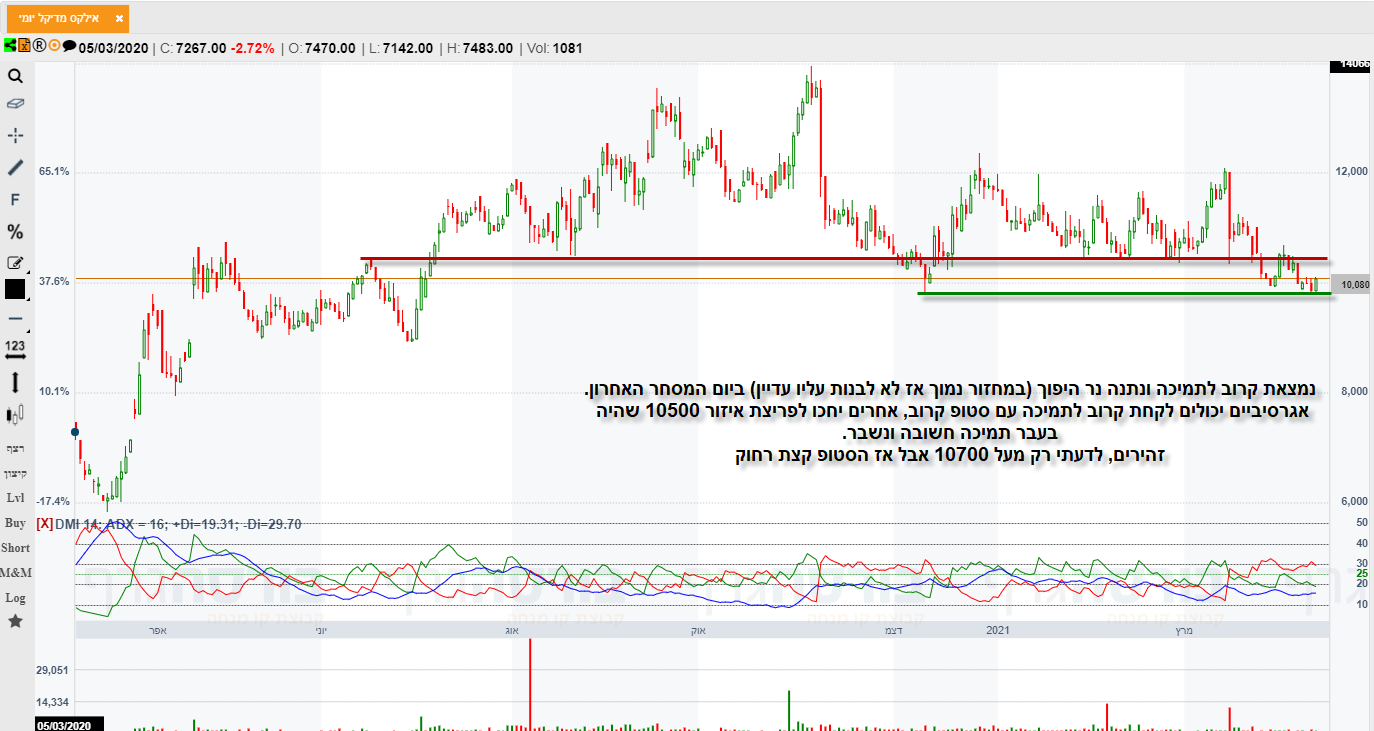The height and width of the screenshot is (731, 1374).
Task: Switch chart type with candlestick icon
Action: (x=15, y=414)
